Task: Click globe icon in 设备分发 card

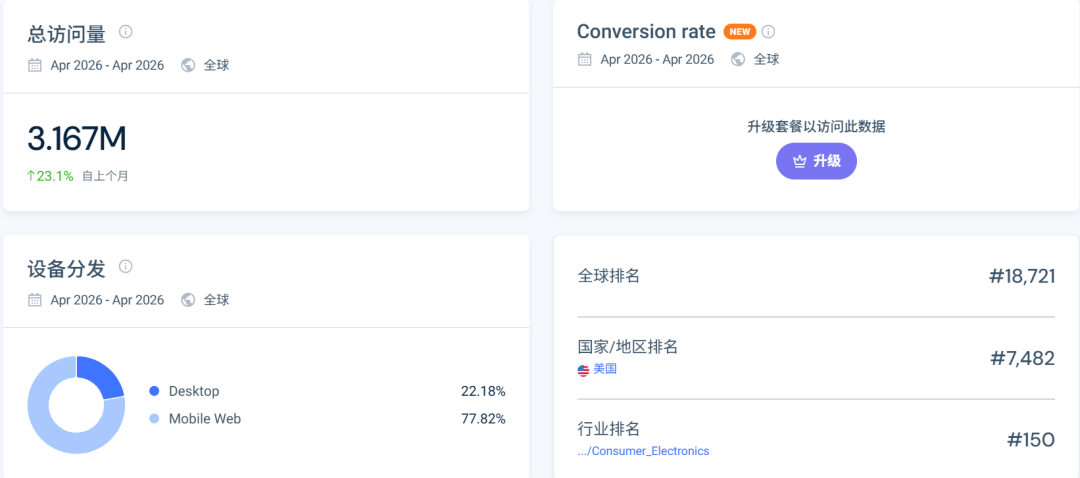Action: [188, 300]
